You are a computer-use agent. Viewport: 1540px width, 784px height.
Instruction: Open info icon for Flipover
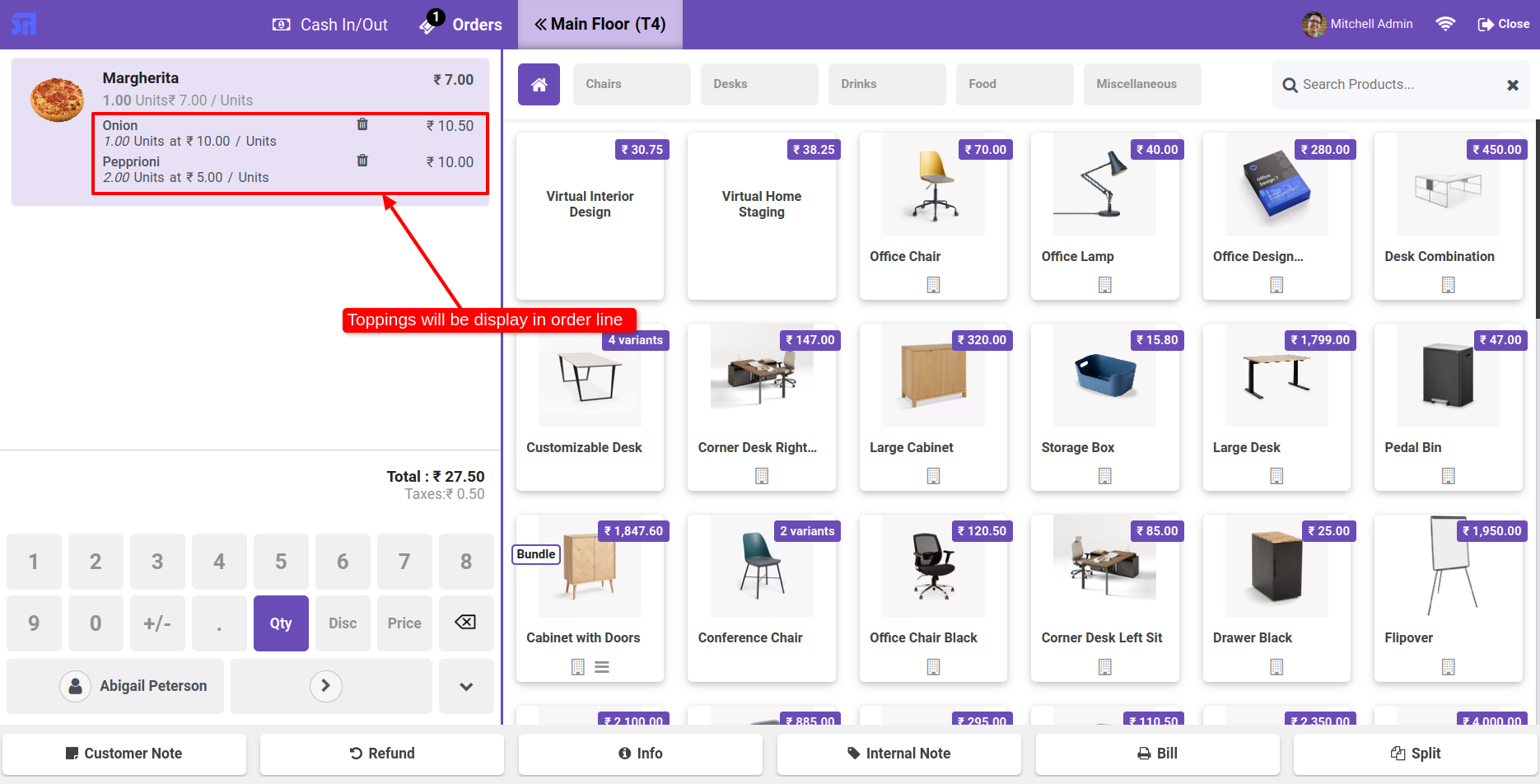point(1449,667)
